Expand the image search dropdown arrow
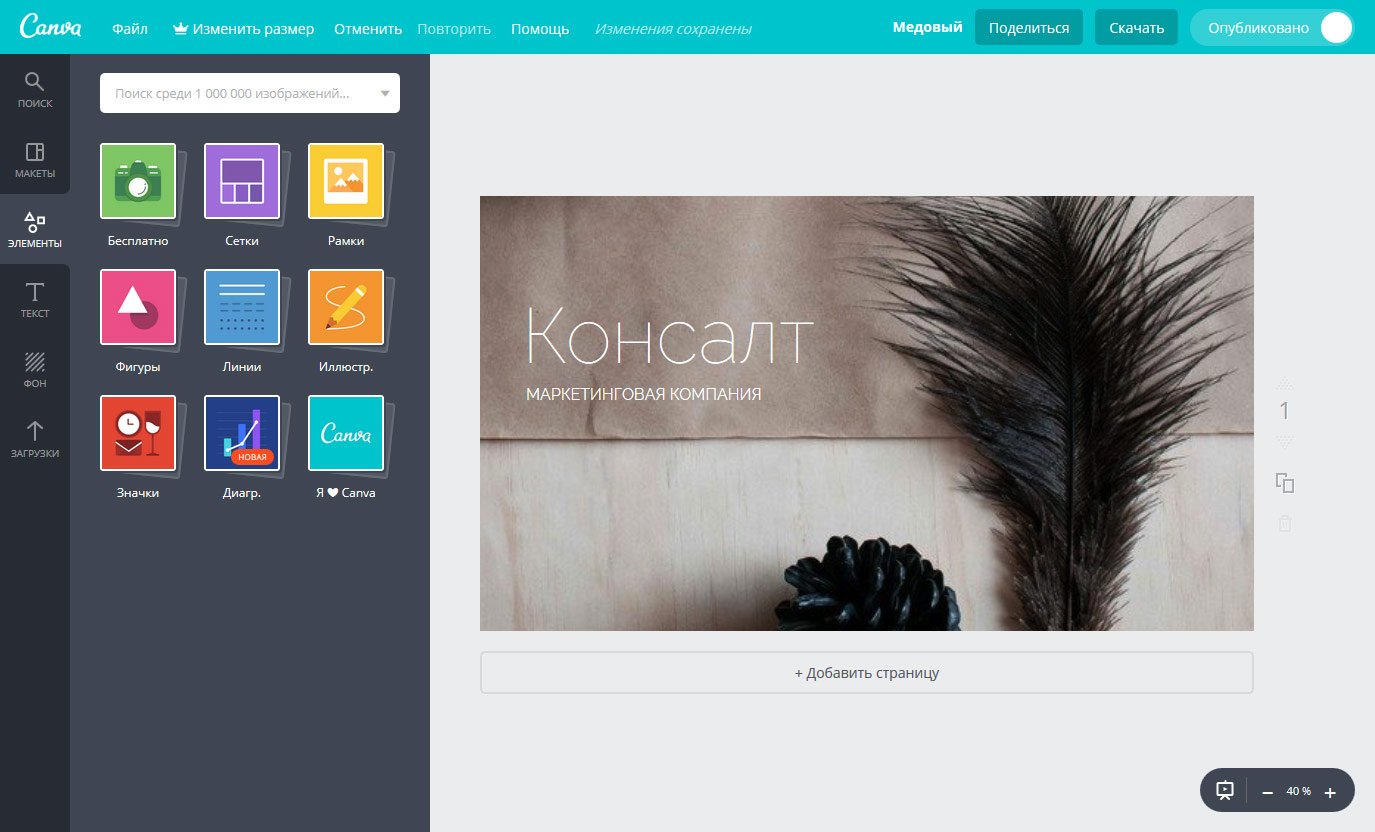 tap(385, 94)
